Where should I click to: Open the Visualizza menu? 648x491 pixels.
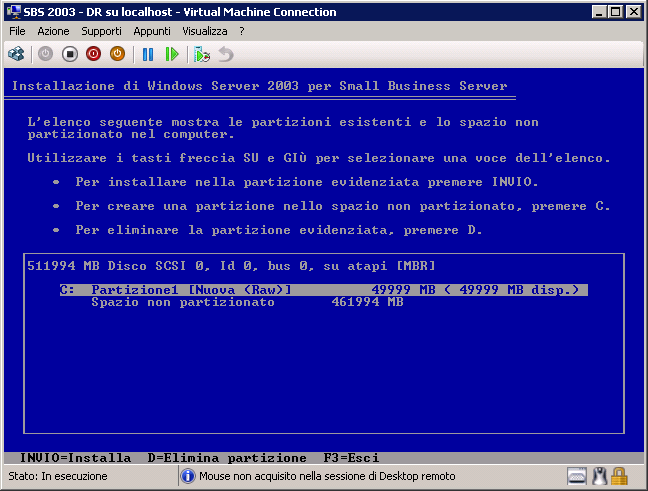pyautogui.click(x=205, y=31)
